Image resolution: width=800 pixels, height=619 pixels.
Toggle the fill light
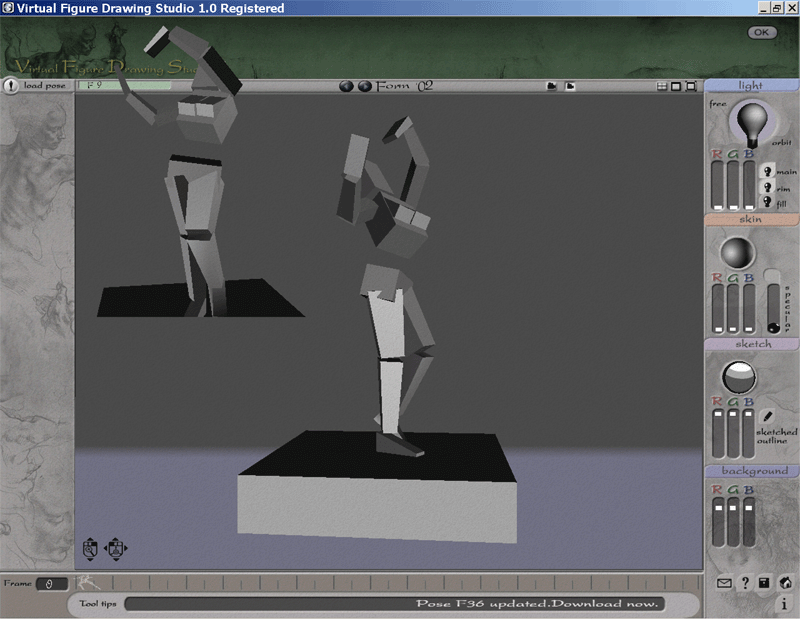pos(767,202)
